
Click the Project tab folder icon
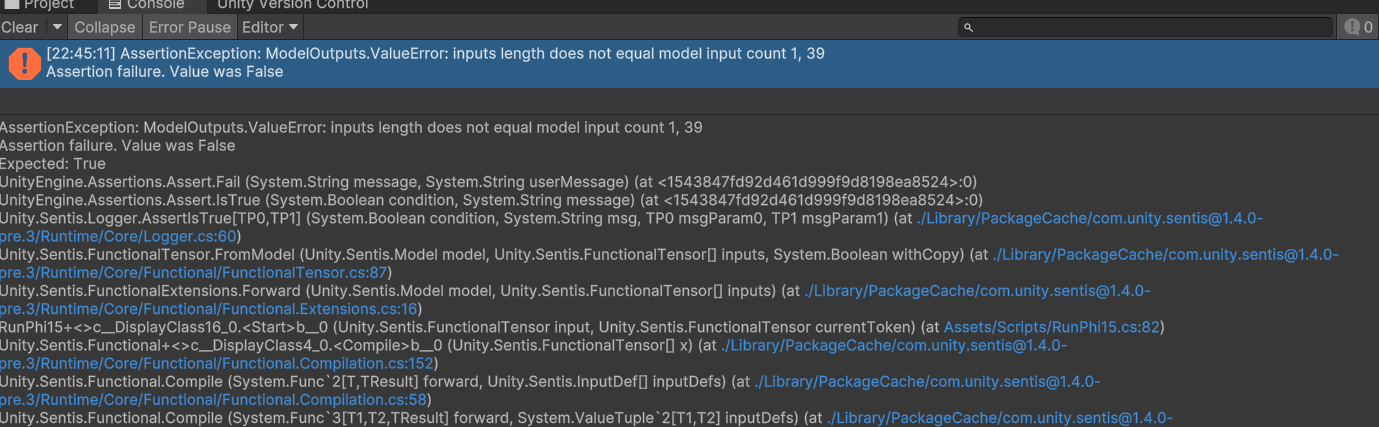(x=11, y=5)
